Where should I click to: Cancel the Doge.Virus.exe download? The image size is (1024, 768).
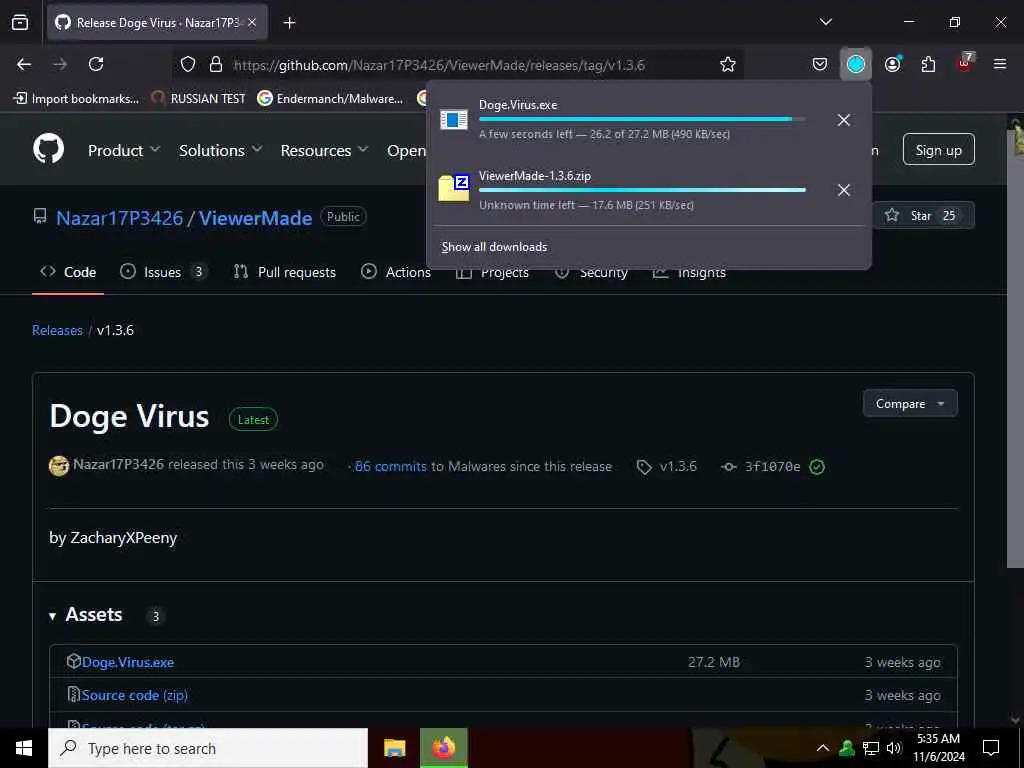pos(844,120)
